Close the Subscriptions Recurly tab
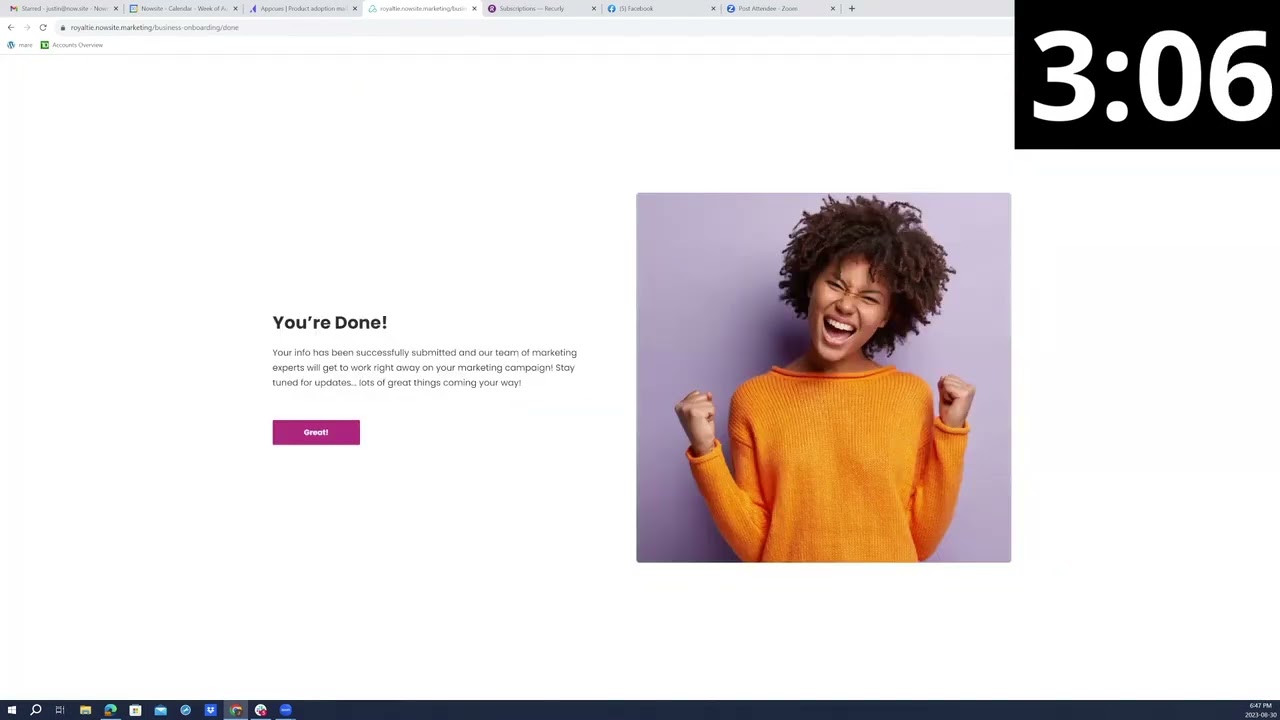 (x=593, y=8)
